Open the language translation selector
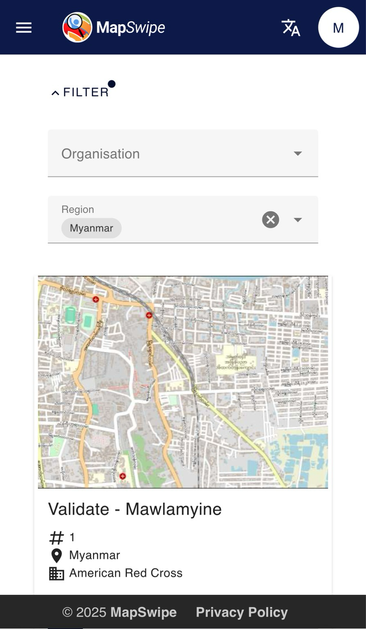Image resolution: width=366 pixels, height=629 pixels. pos(291,28)
